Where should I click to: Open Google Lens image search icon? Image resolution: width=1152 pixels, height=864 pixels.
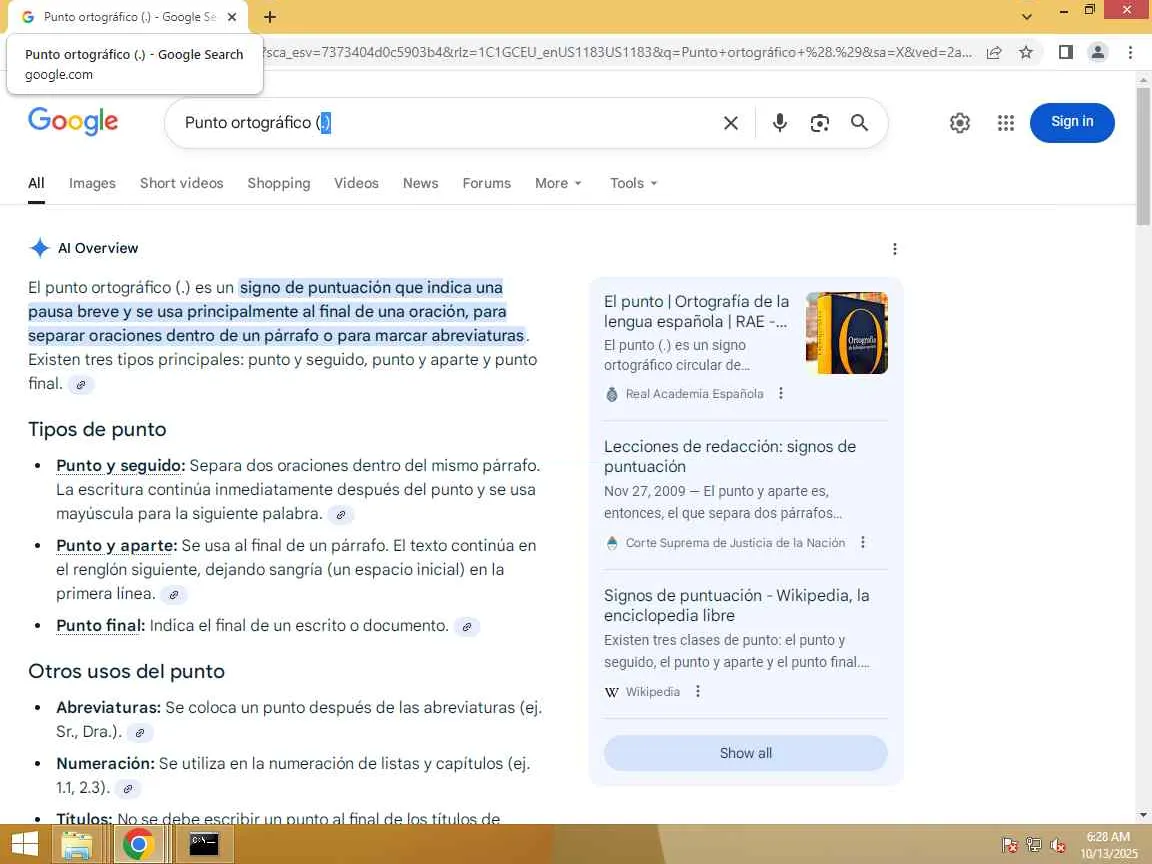click(x=820, y=123)
